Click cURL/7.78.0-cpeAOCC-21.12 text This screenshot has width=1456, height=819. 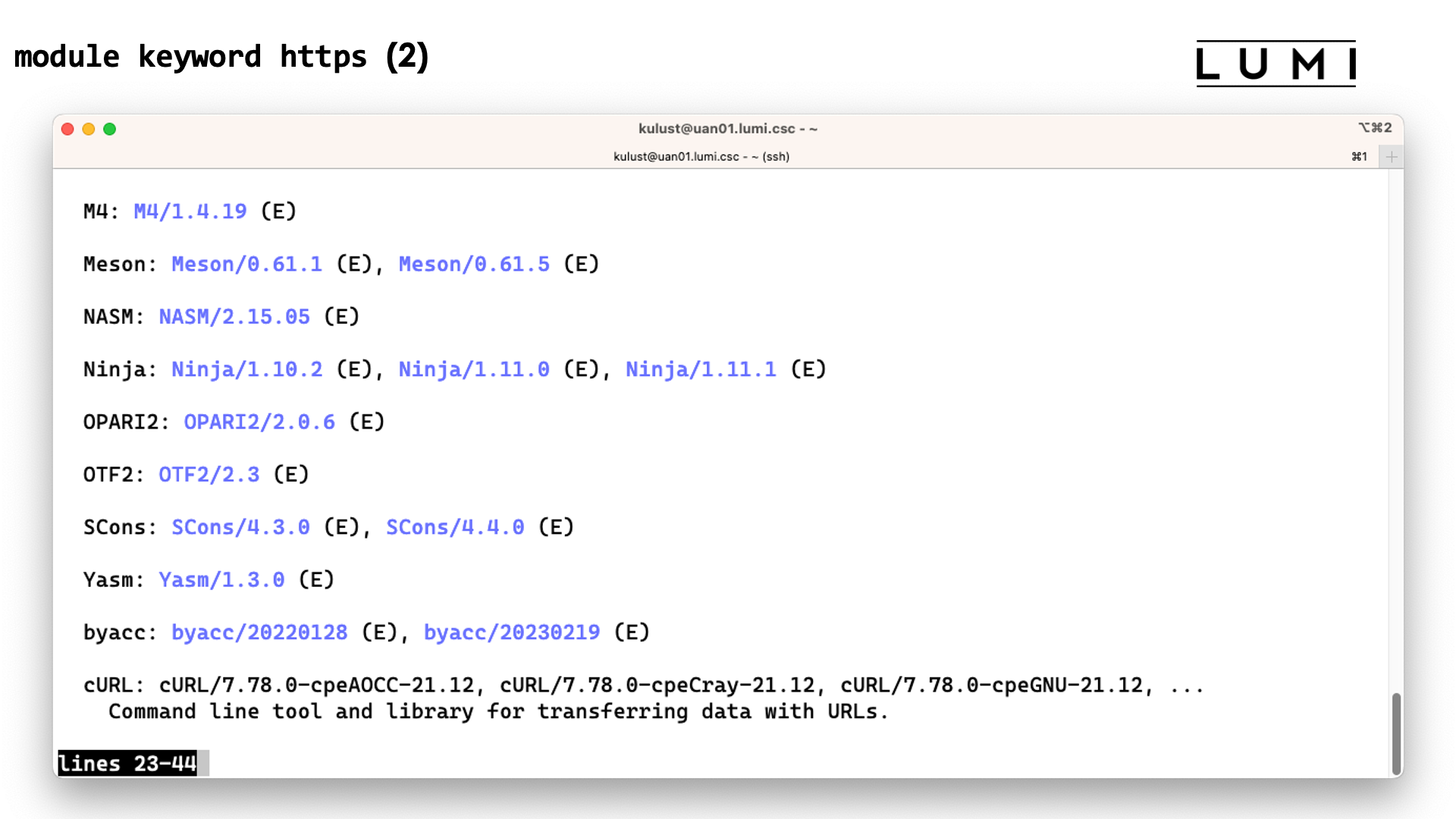tap(316, 686)
